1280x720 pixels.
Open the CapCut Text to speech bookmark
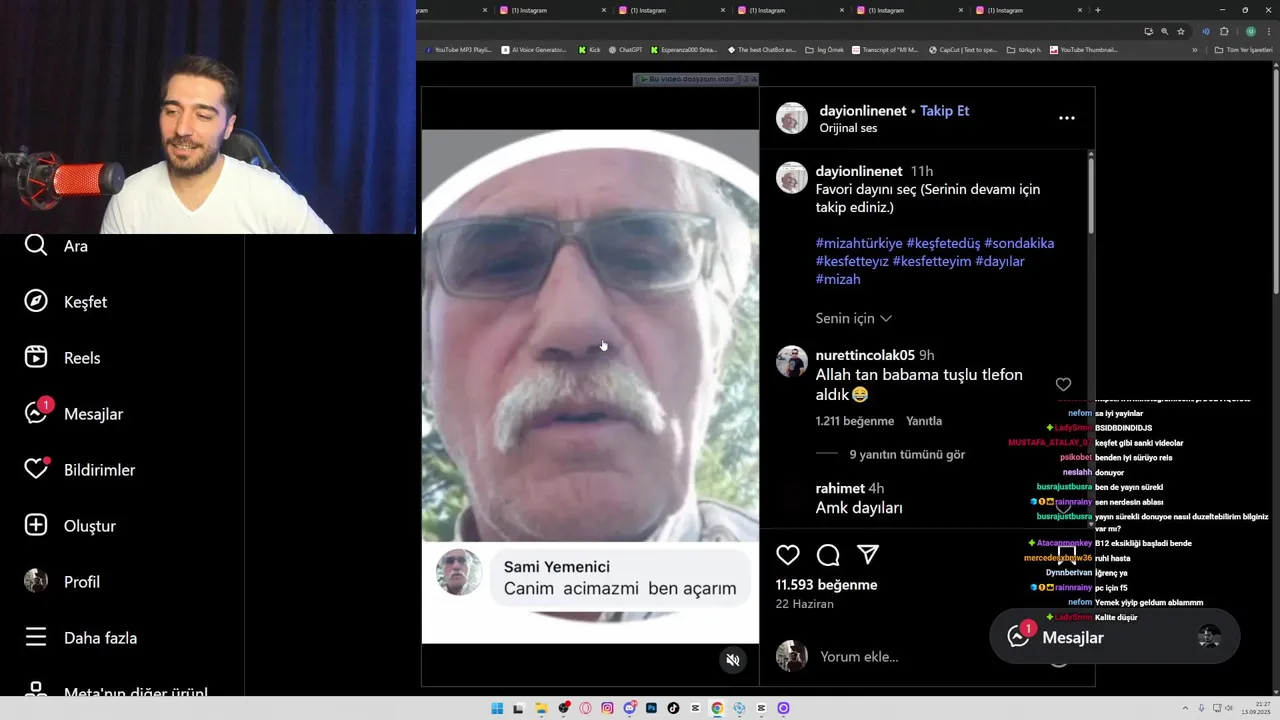click(962, 49)
